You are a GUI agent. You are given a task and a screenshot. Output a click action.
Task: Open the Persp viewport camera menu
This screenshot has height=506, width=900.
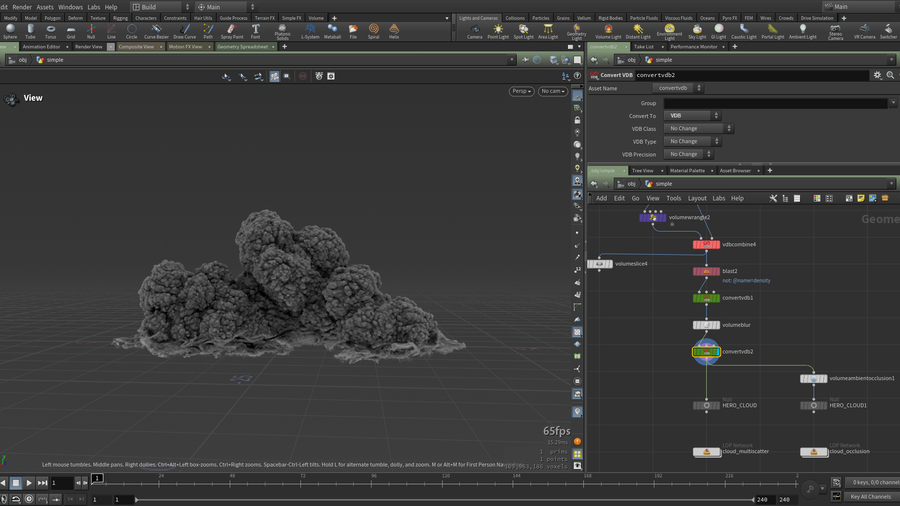click(x=521, y=91)
